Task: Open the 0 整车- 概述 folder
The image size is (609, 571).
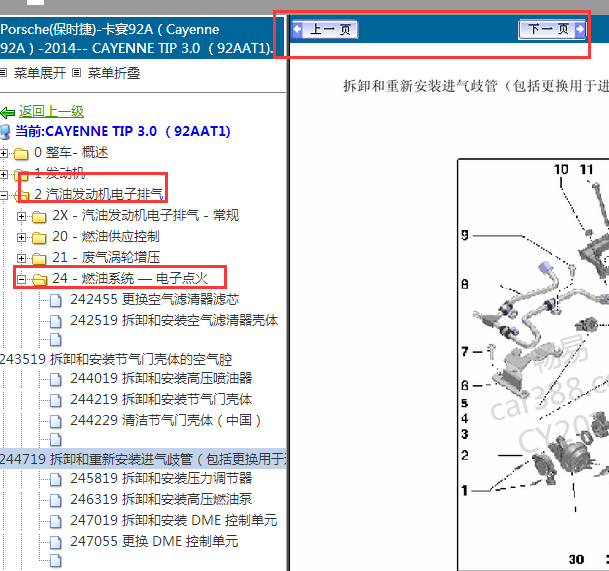Action: pos(71,152)
